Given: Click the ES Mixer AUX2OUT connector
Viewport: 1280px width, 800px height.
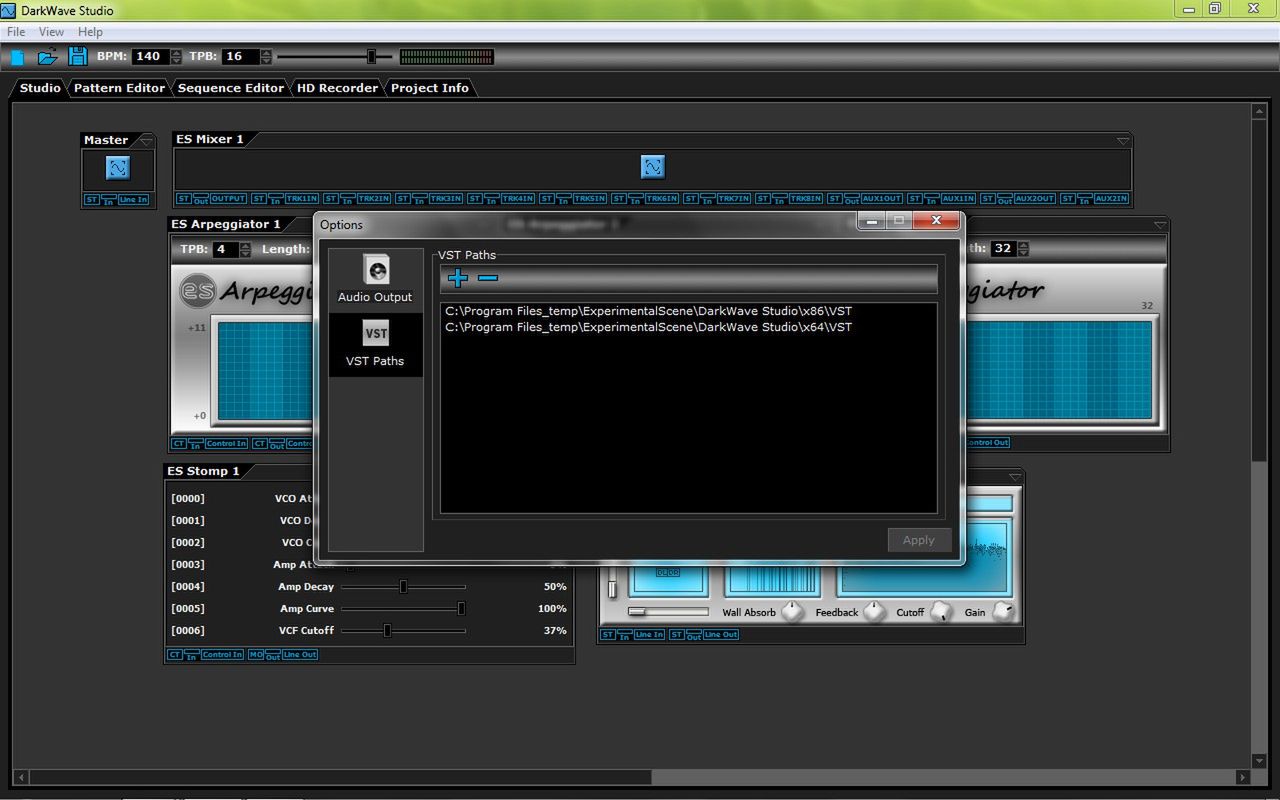Looking at the screenshot, I should pyautogui.click(x=1035, y=199).
